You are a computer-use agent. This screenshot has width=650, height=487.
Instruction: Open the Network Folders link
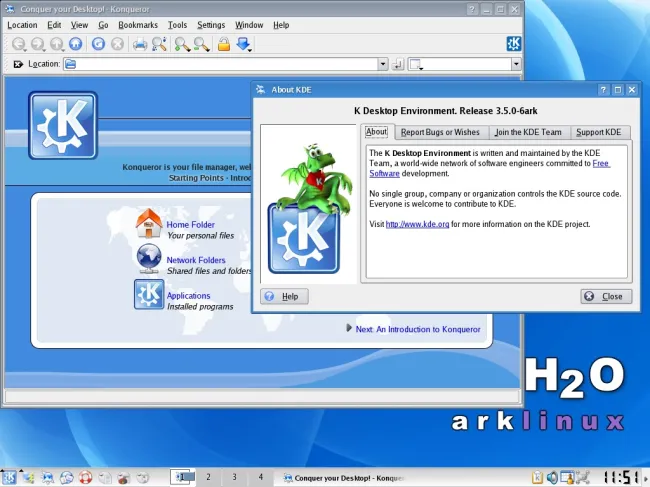(x=196, y=260)
